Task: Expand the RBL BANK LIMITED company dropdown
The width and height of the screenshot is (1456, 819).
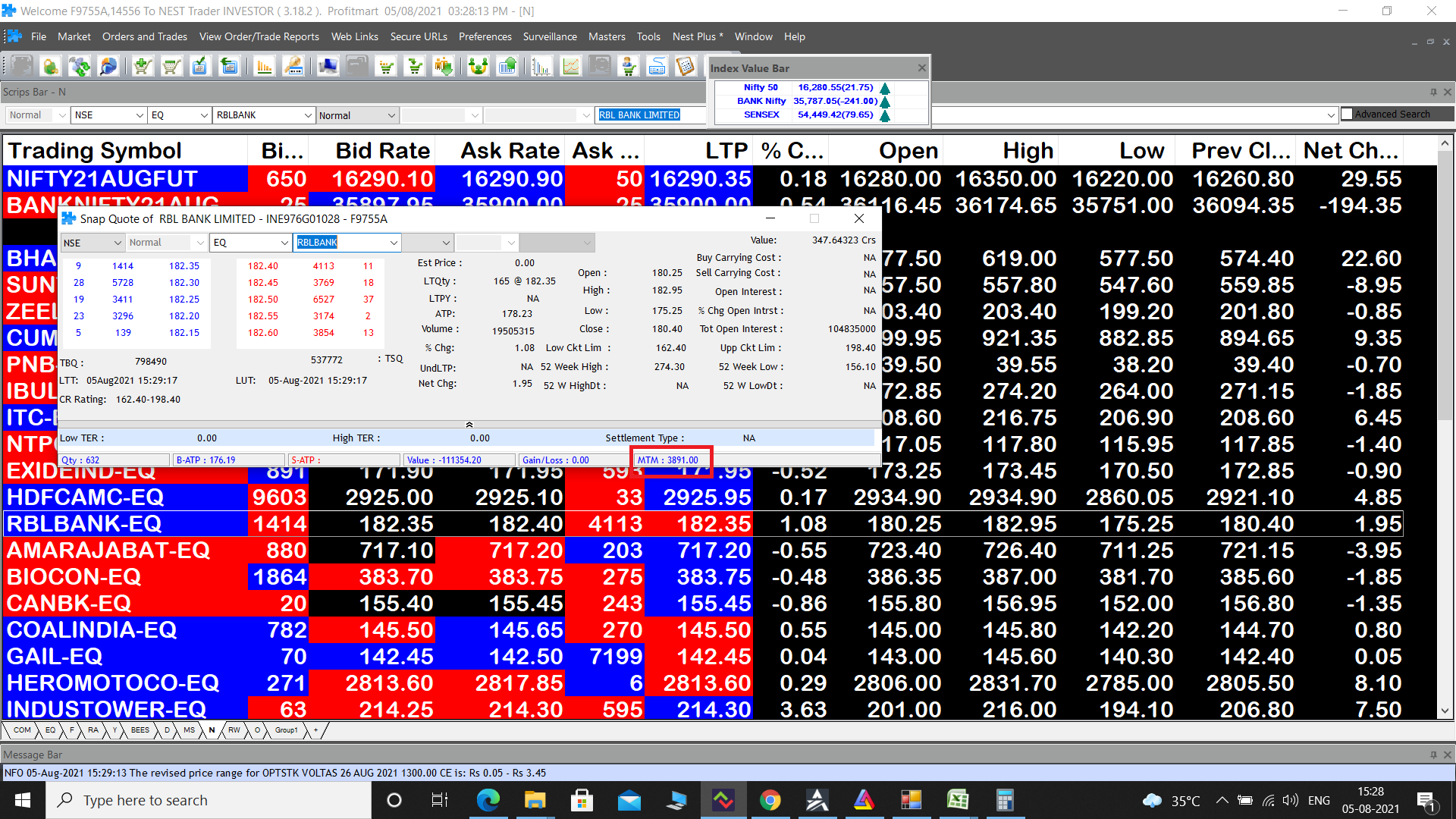Action: click(1330, 115)
